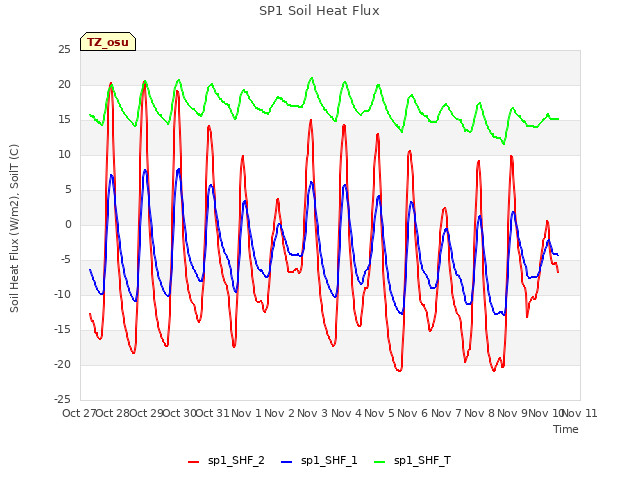Click the 25 y-axis tick label
The width and height of the screenshot is (640, 480).
(64, 50)
